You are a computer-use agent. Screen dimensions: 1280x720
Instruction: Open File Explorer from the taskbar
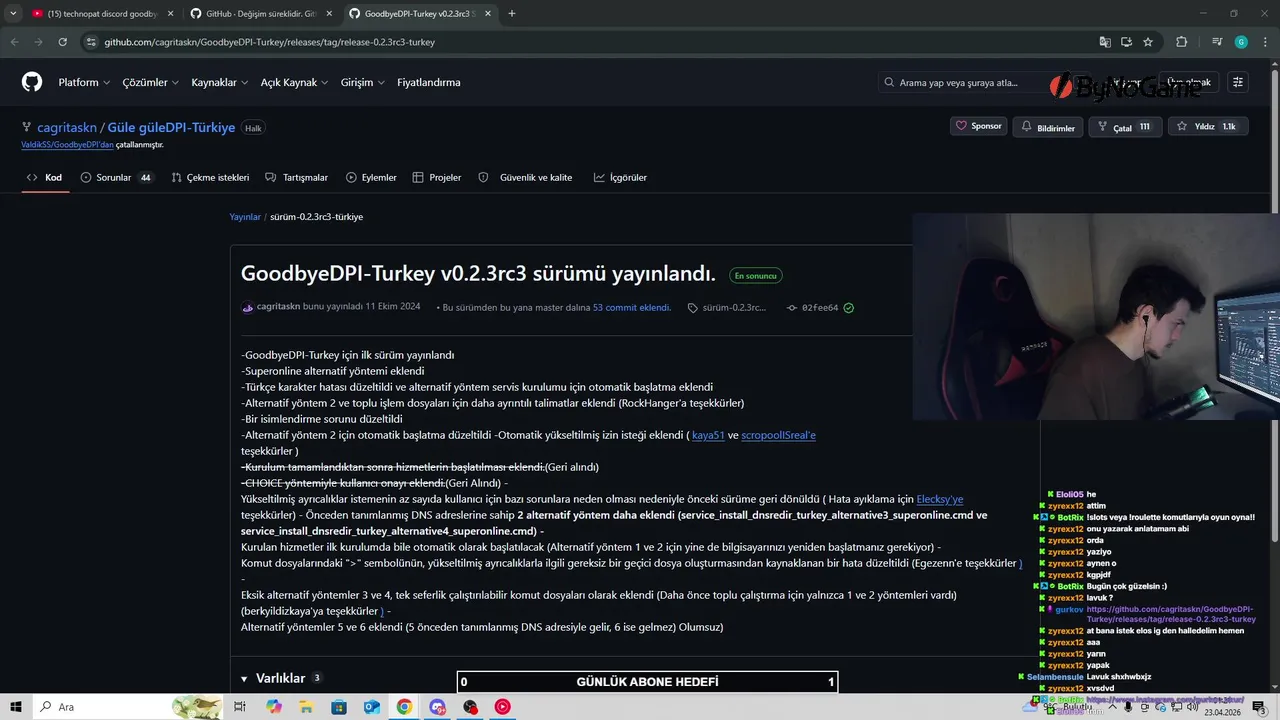(x=307, y=707)
